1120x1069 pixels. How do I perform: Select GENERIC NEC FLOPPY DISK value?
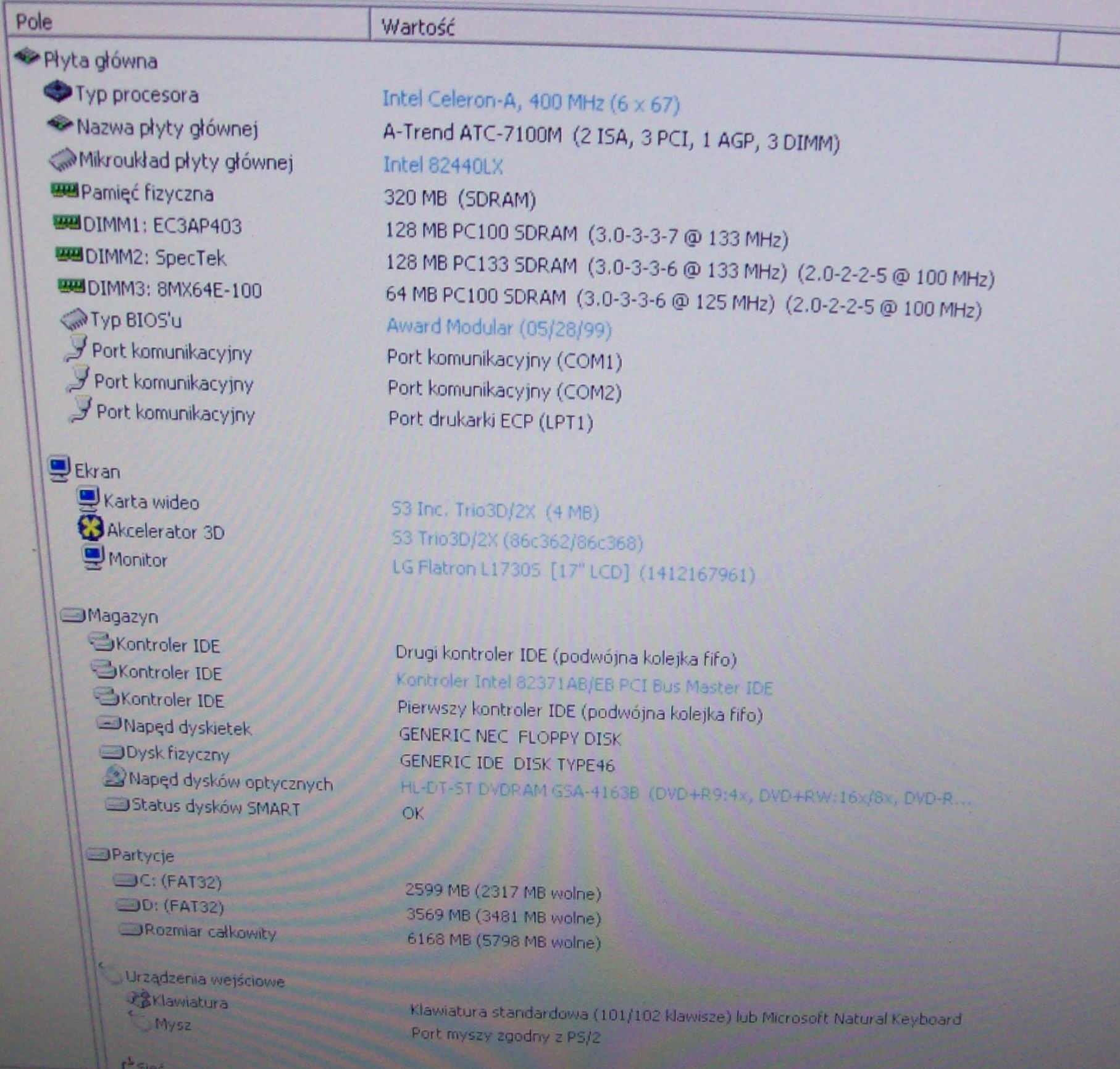pyautogui.click(x=510, y=737)
